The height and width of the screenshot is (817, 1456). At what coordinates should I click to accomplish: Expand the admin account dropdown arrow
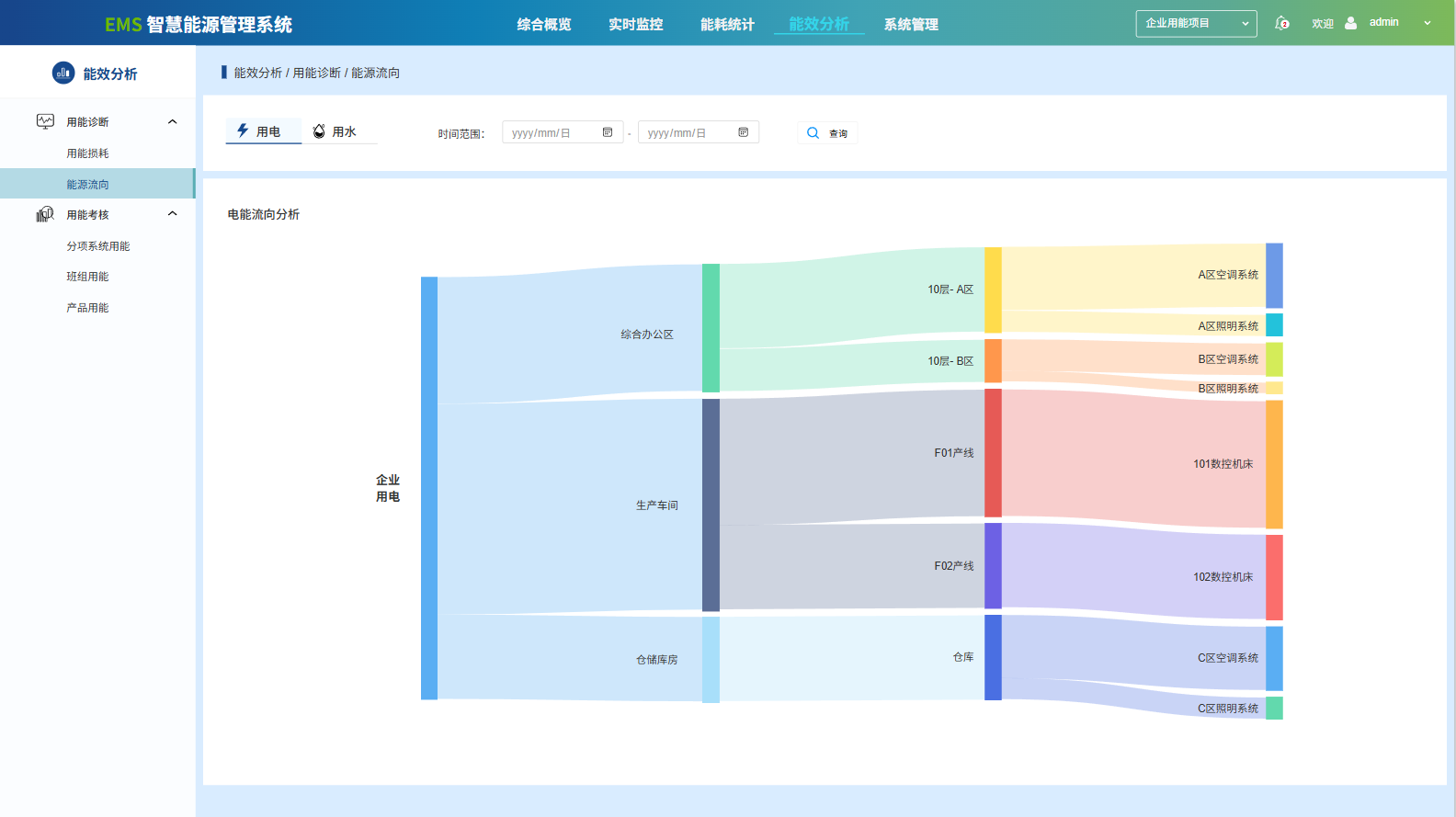1428,23
